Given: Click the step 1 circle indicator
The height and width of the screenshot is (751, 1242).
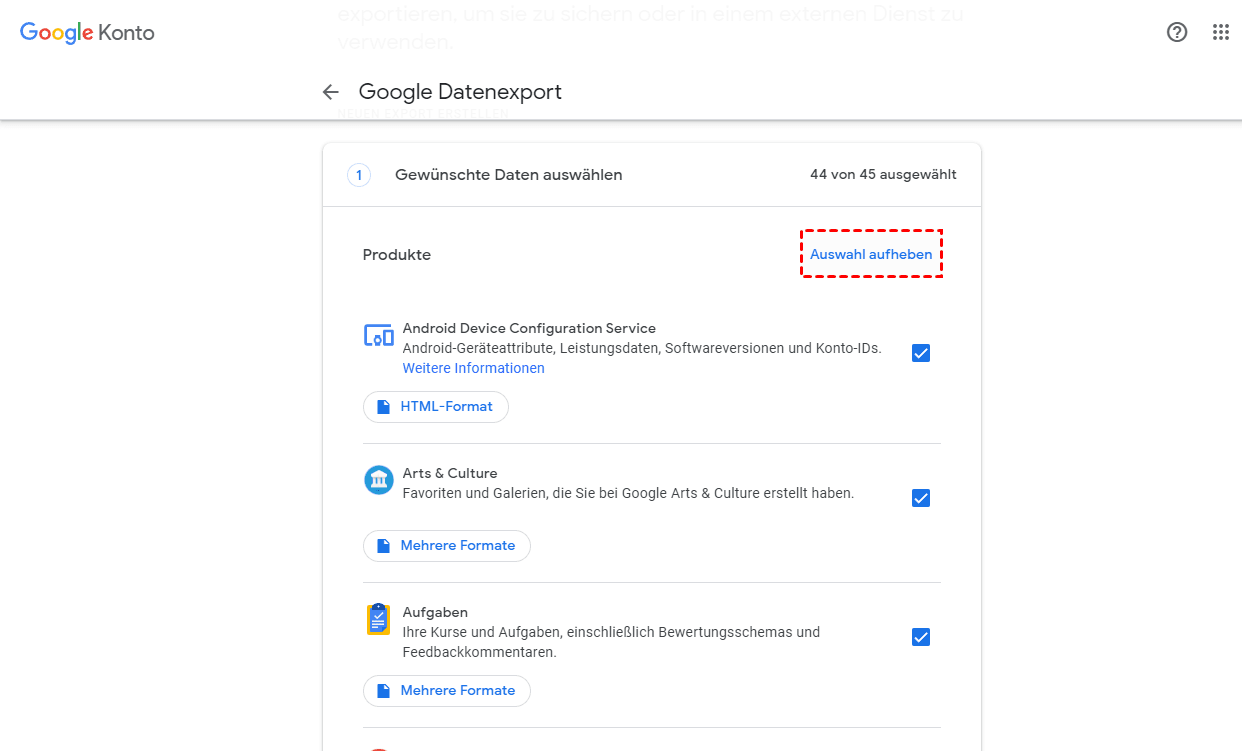Looking at the screenshot, I should point(359,175).
